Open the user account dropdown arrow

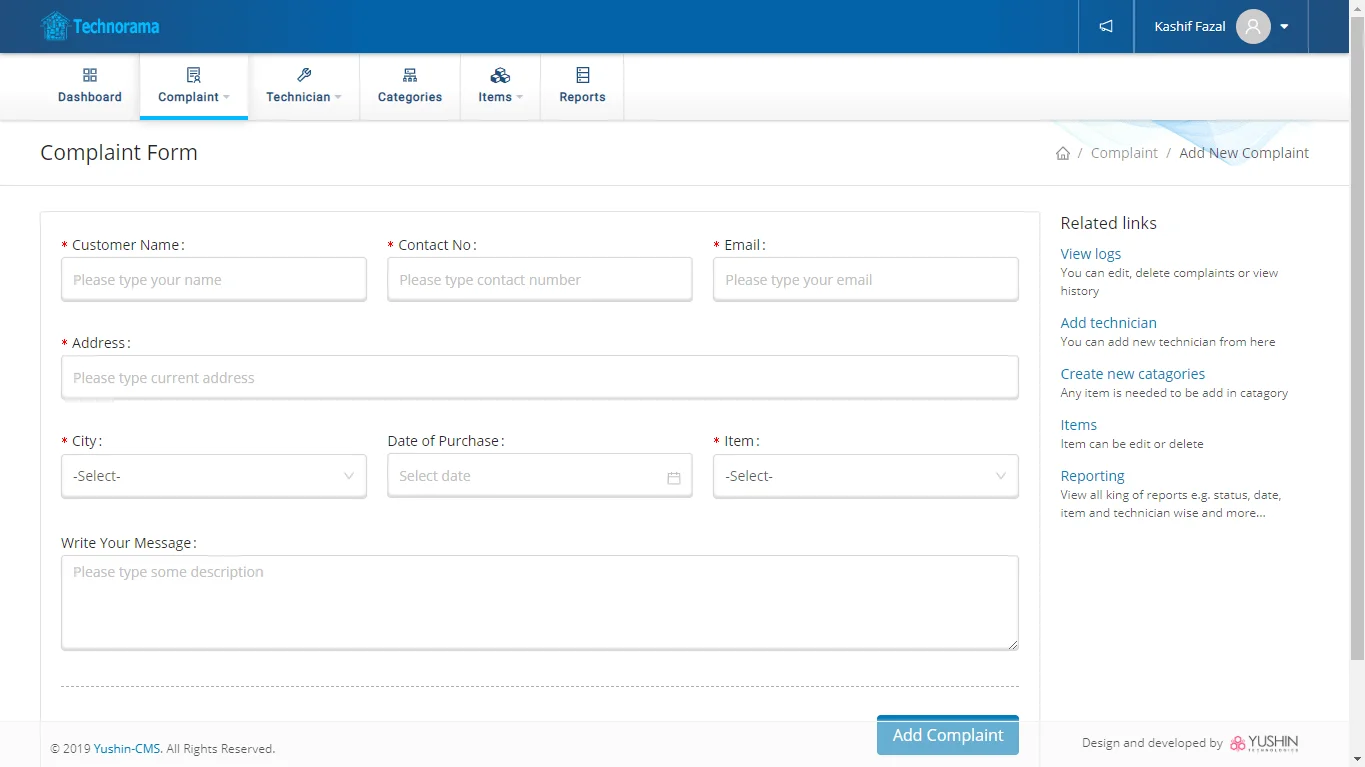[x=1285, y=27]
